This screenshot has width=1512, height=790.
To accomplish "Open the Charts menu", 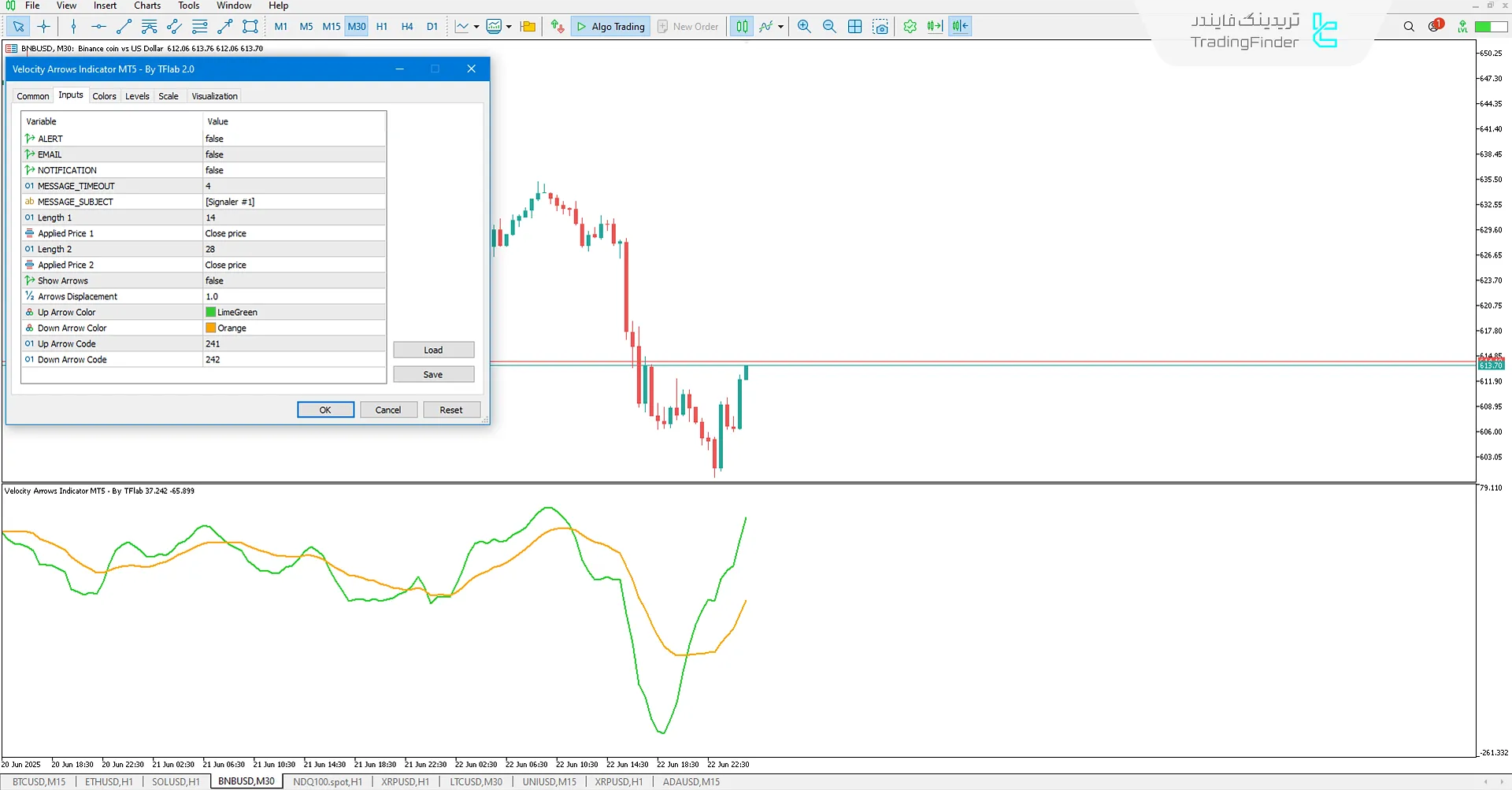I will point(146,6).
